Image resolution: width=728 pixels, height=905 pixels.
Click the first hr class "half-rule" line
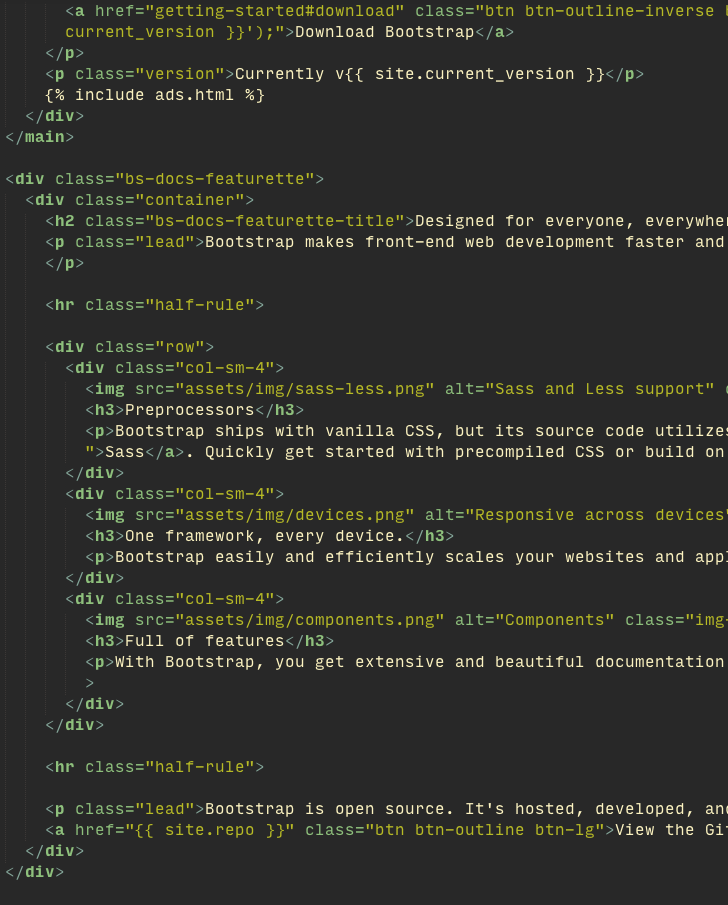point(155,305)
